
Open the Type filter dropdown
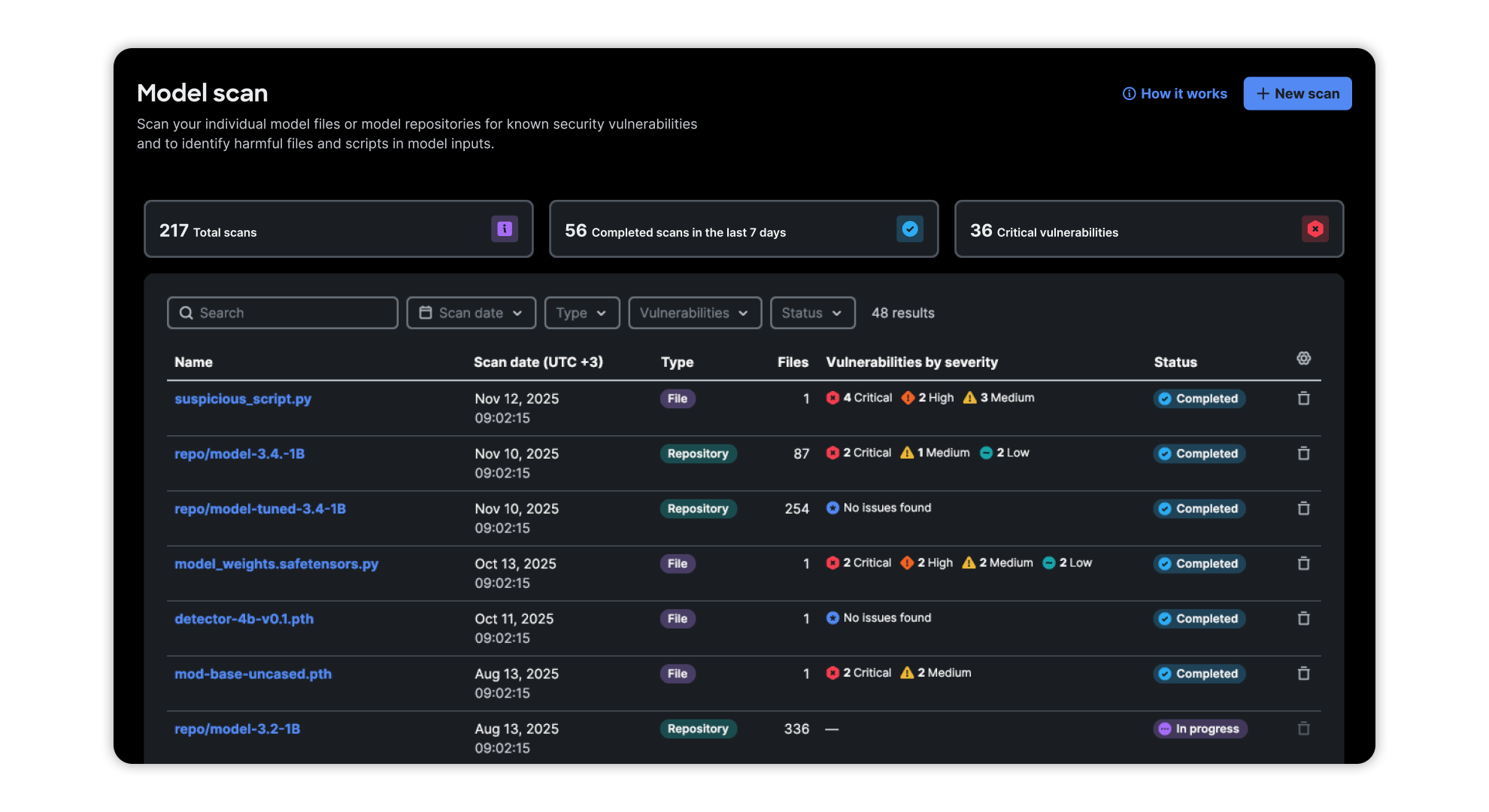[581, 313]
